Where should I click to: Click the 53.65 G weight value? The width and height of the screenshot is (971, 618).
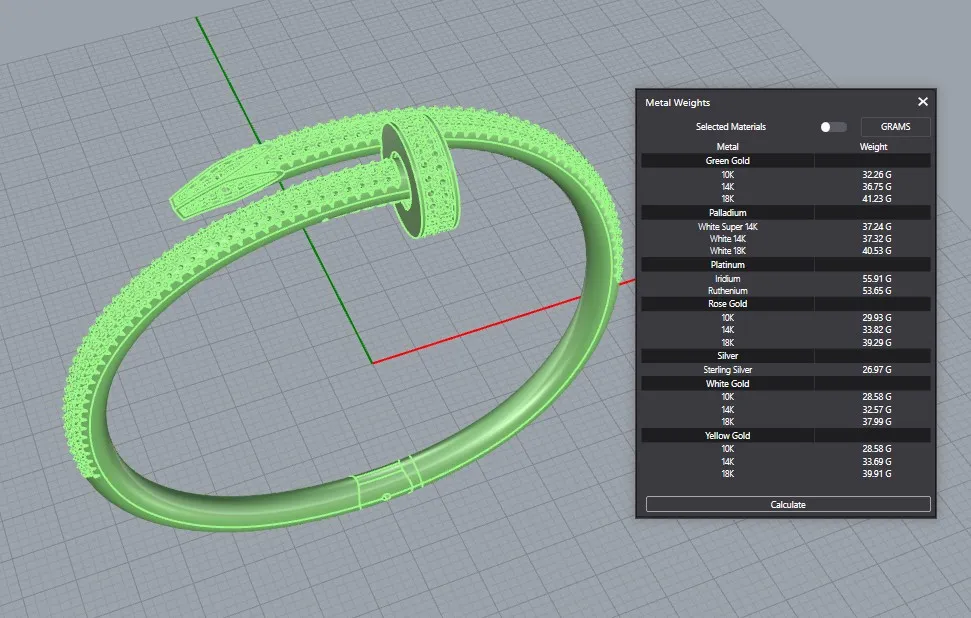877,291
